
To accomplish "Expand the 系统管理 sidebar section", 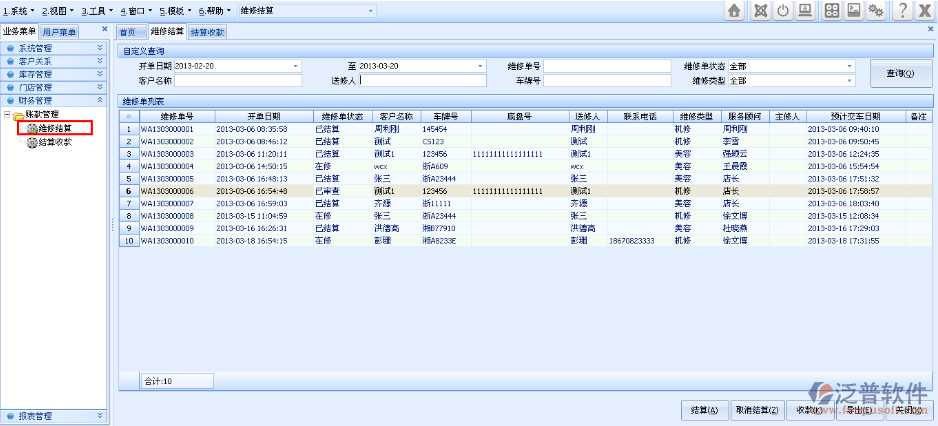I will (x=98, y=47).
